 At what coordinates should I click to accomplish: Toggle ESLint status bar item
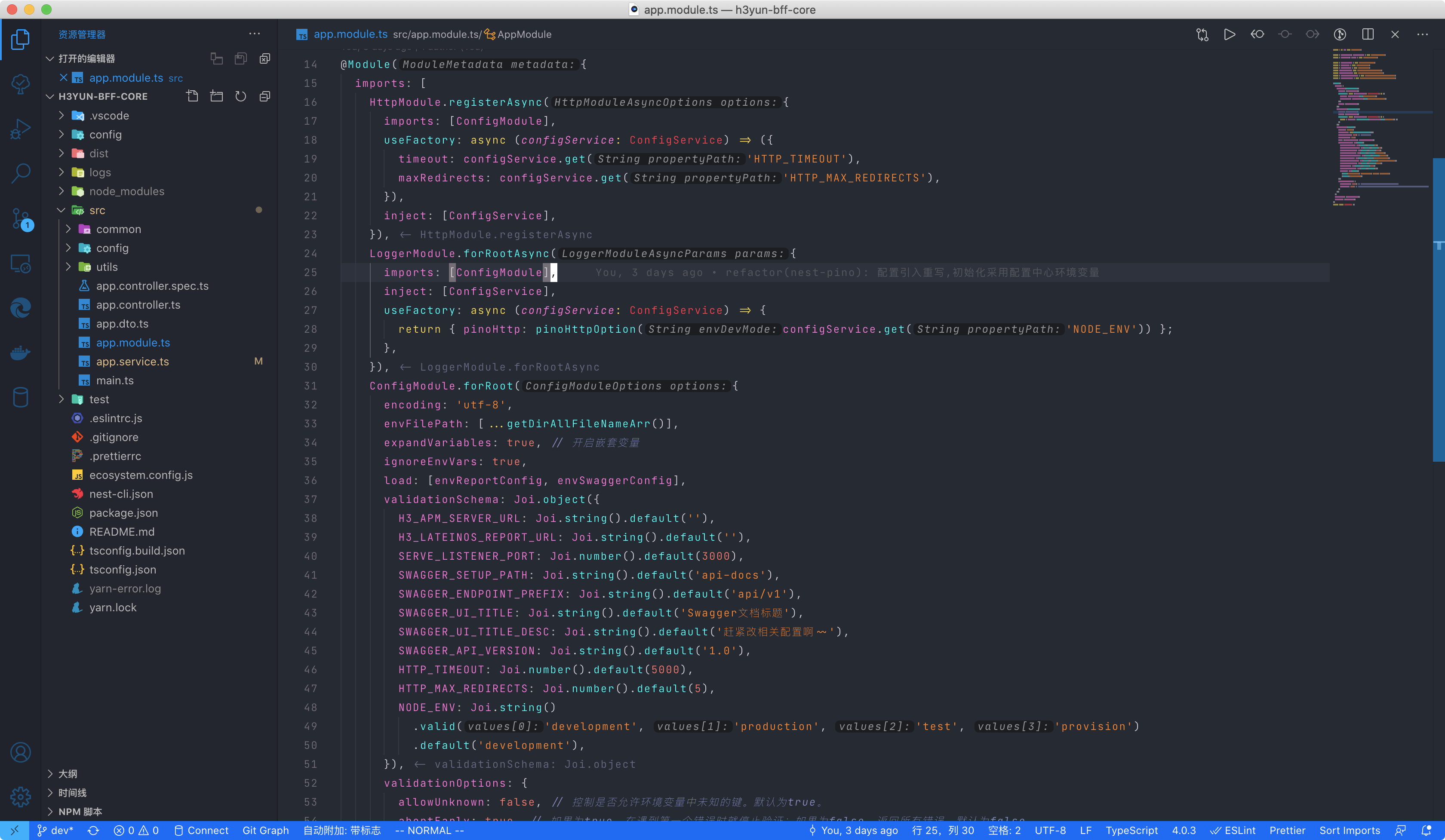coord(1233,830)
